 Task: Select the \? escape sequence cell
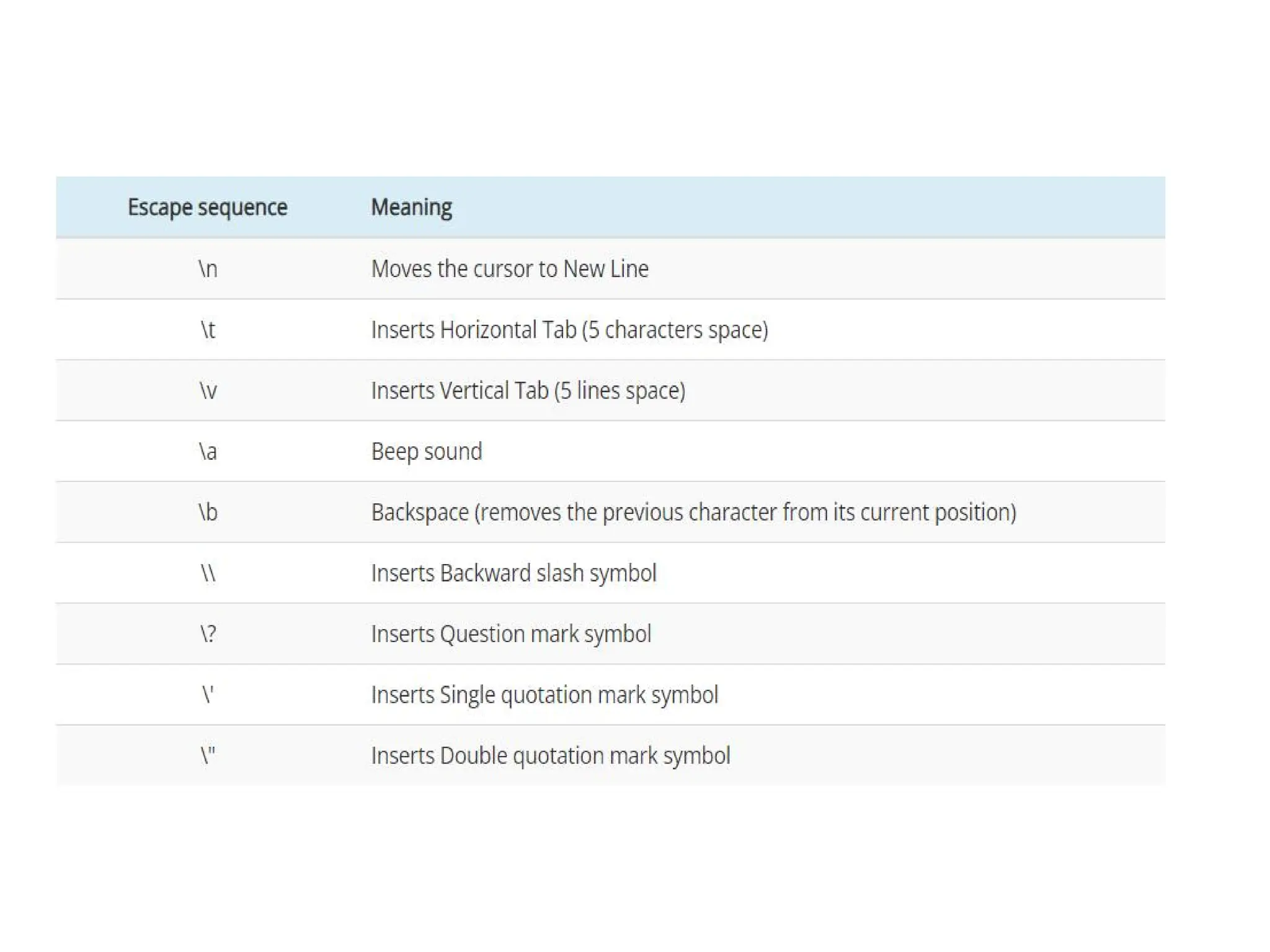(208, 633)
